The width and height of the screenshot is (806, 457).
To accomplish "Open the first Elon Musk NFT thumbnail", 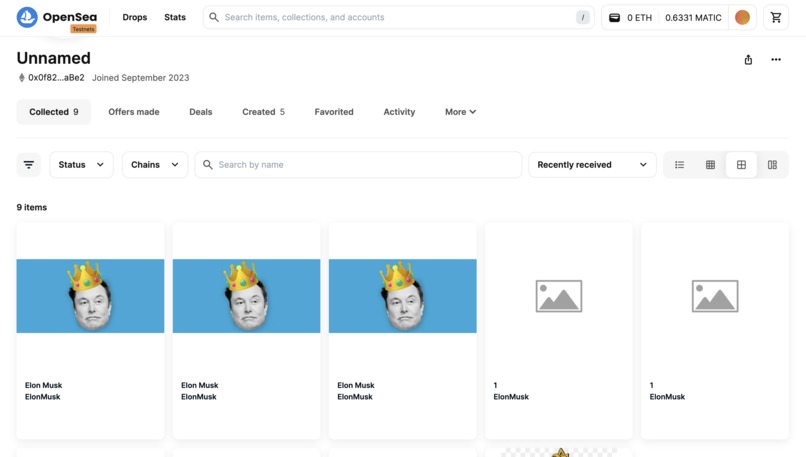I will tap(90, 296).
